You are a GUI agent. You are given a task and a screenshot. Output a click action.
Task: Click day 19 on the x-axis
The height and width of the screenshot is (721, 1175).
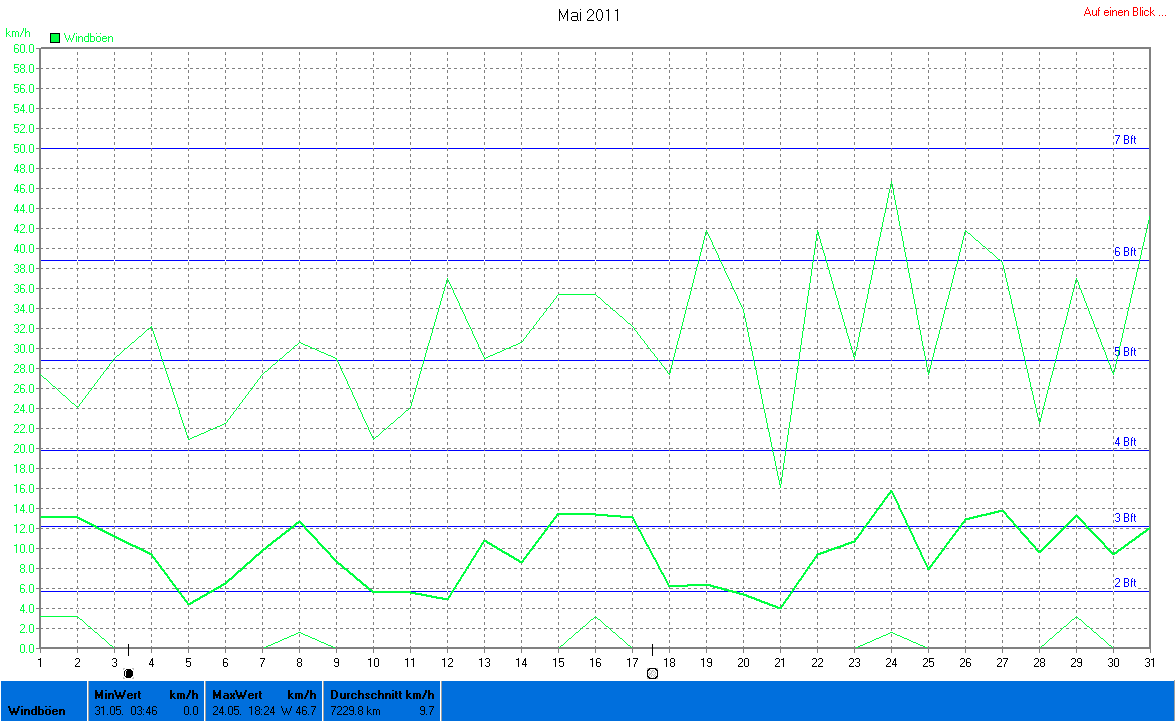coord(706,663)
